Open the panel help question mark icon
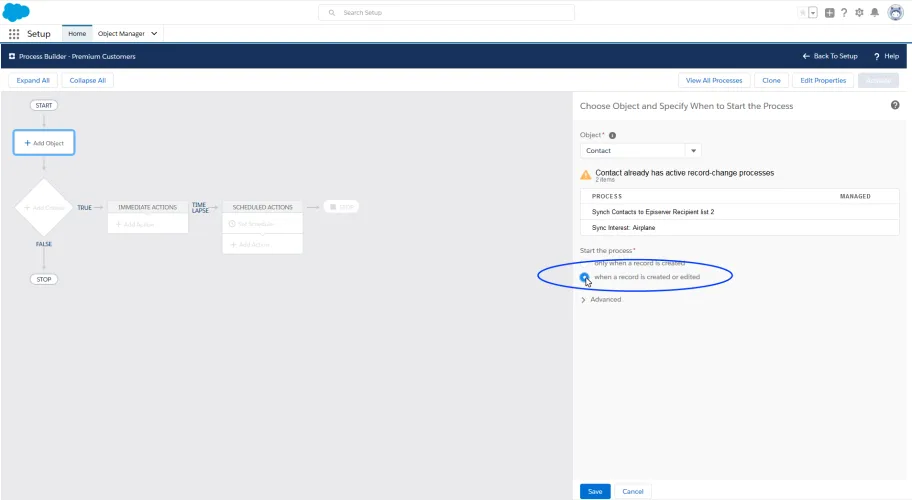 [x=895, y=105]
